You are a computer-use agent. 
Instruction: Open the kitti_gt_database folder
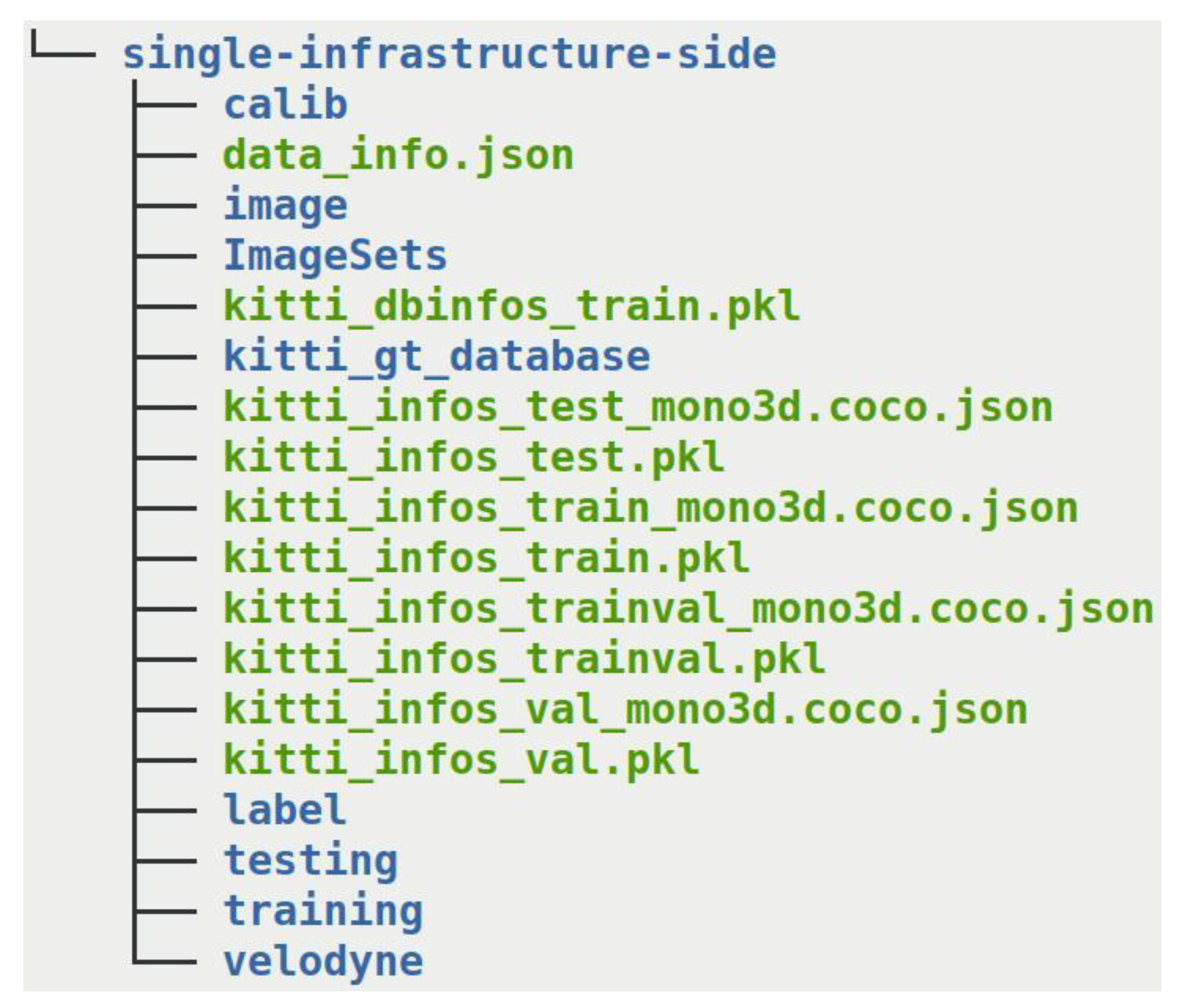437,357
